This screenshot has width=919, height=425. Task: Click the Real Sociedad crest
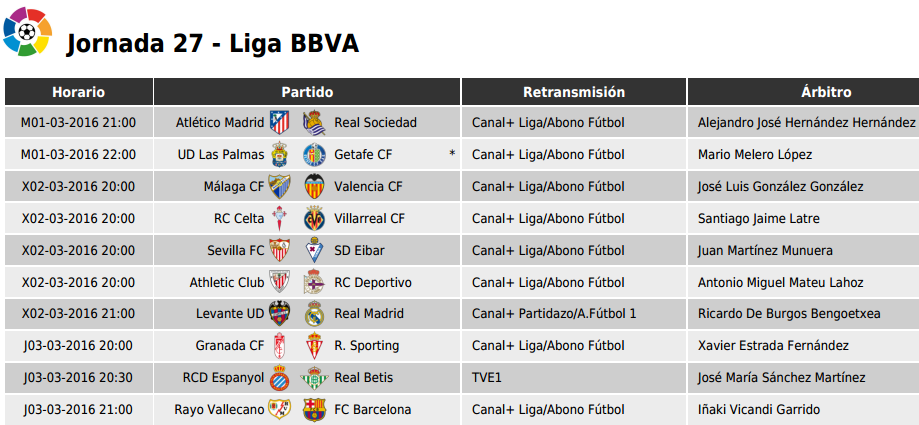pos(314,123)
